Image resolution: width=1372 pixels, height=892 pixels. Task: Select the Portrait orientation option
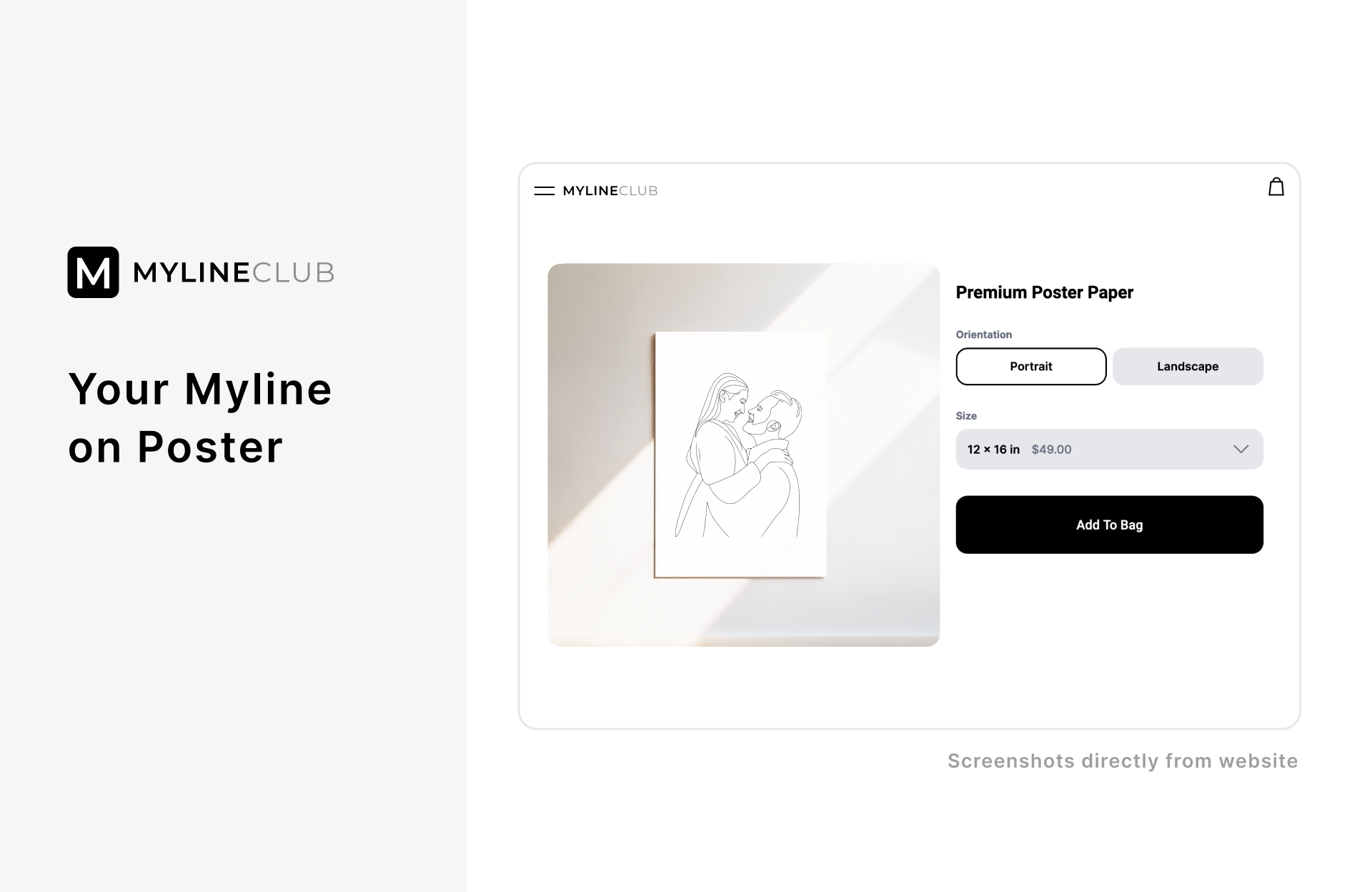click(1031, 367)
